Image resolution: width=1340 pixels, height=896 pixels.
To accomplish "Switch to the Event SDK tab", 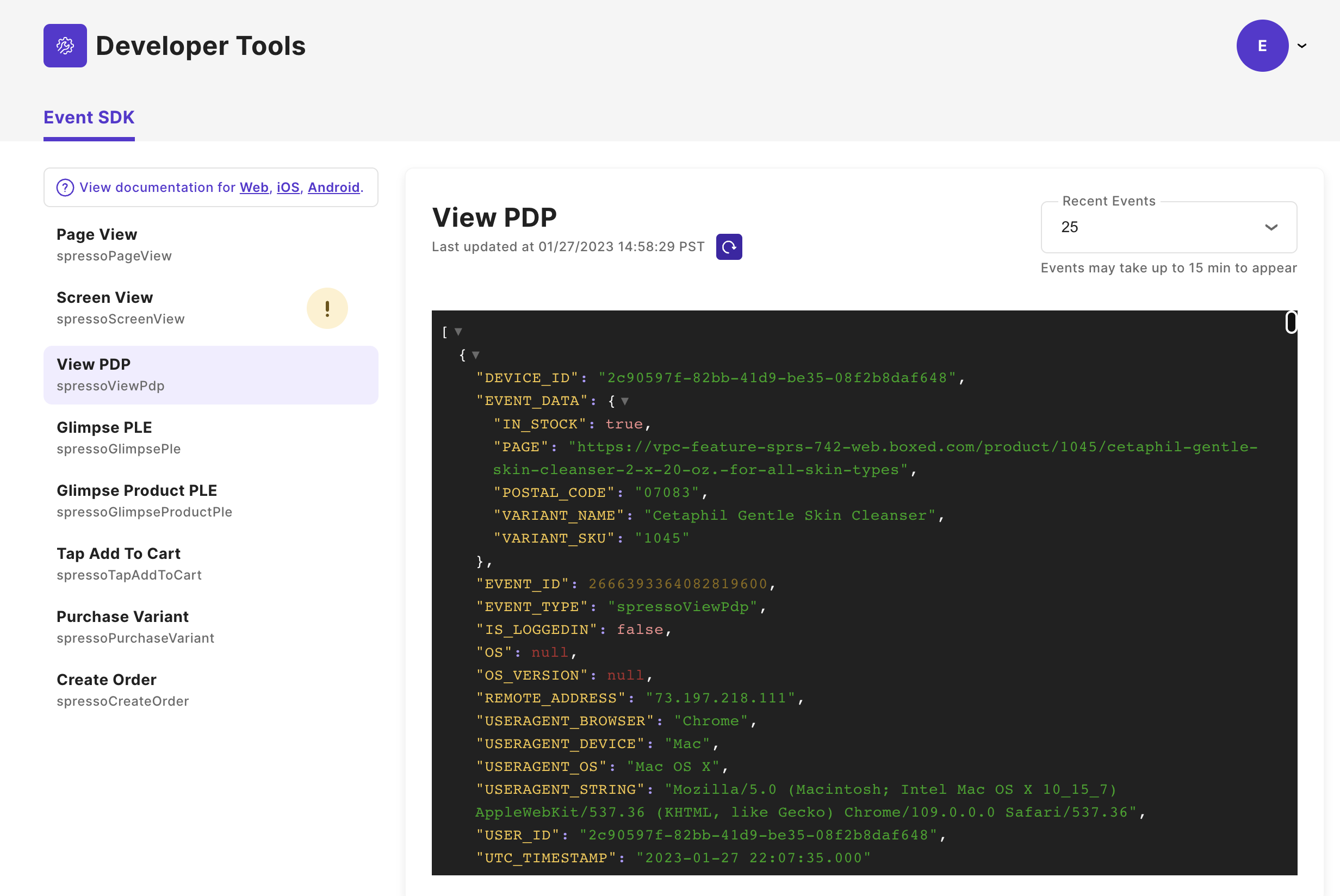I will 89,117.
